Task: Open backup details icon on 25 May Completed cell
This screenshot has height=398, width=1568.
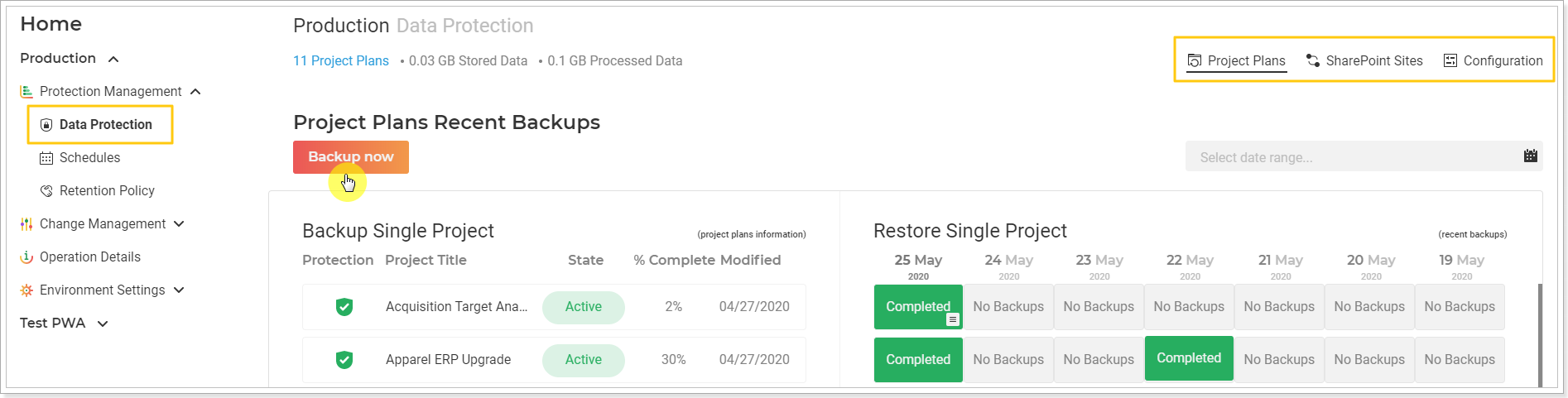Action: point(953,319)
